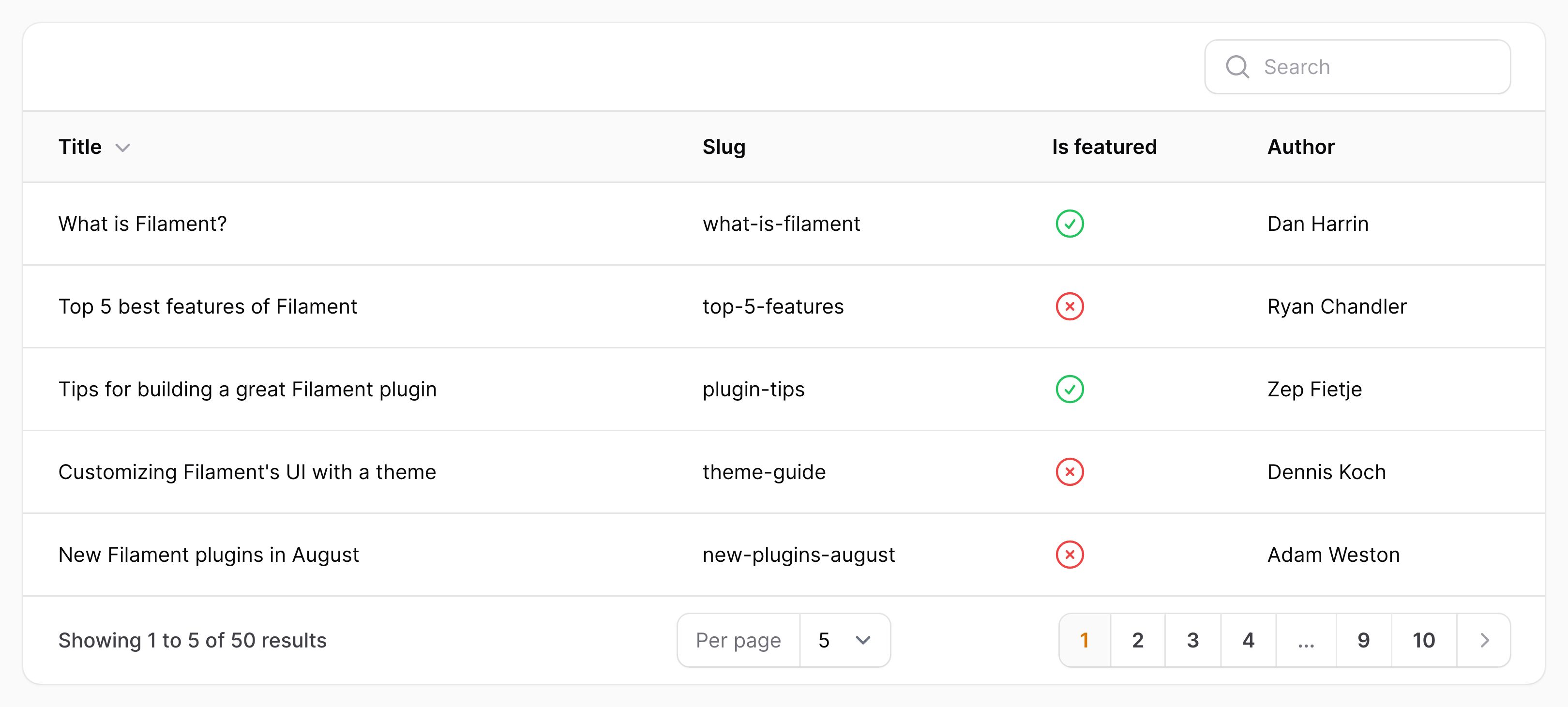
Task: Click title 'New Filament plugins in August'
Action: tap(209, 555)
